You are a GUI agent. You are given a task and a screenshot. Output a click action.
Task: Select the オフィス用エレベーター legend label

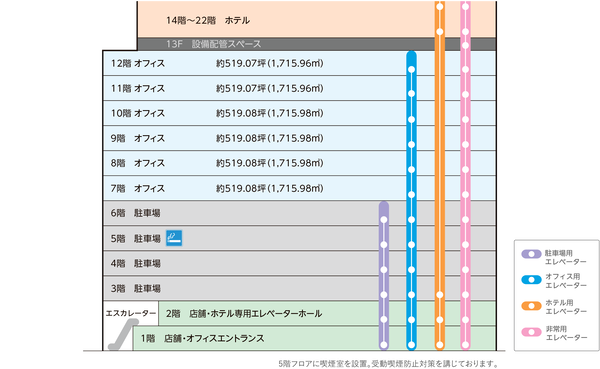click(x=566, y=281)
